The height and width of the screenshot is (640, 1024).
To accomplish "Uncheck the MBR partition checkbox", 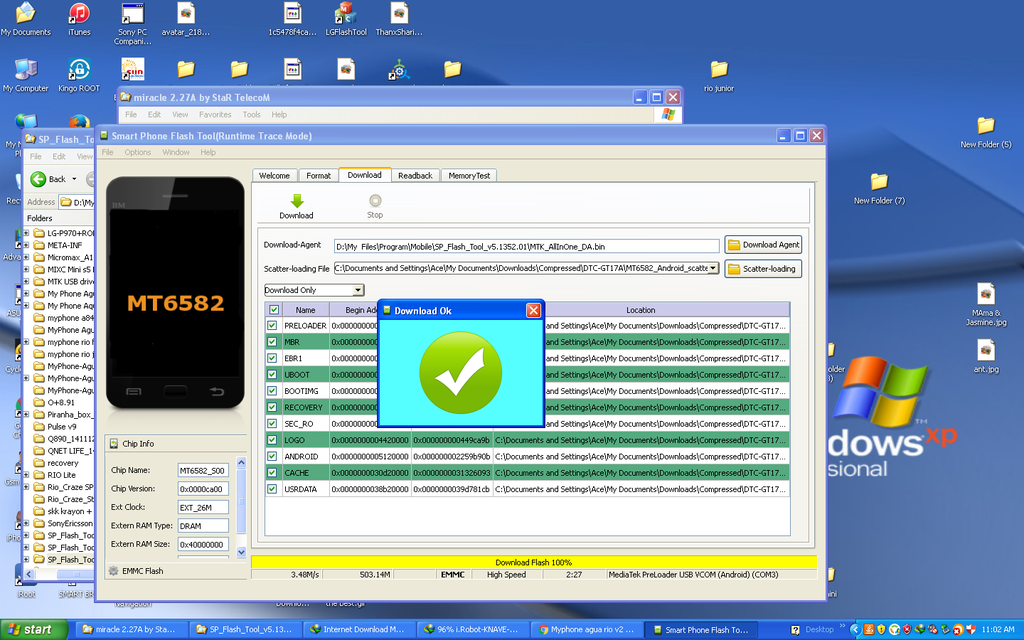I will pos(272,342).
